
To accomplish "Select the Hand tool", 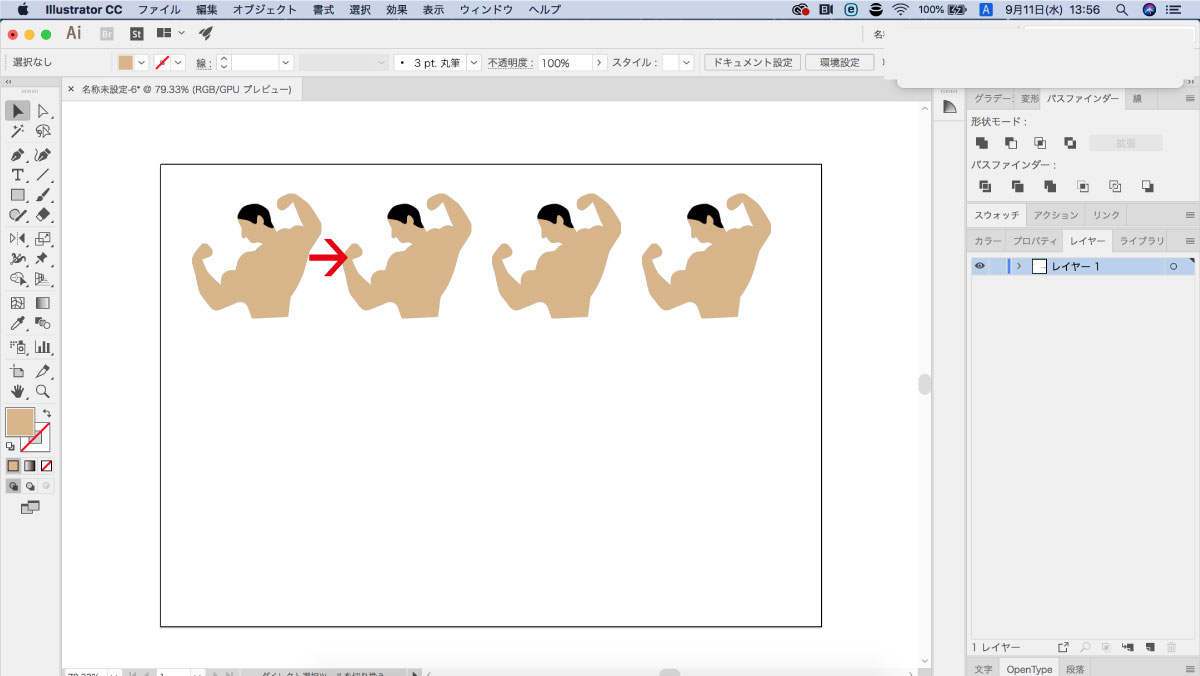I will tap(18, 391).
